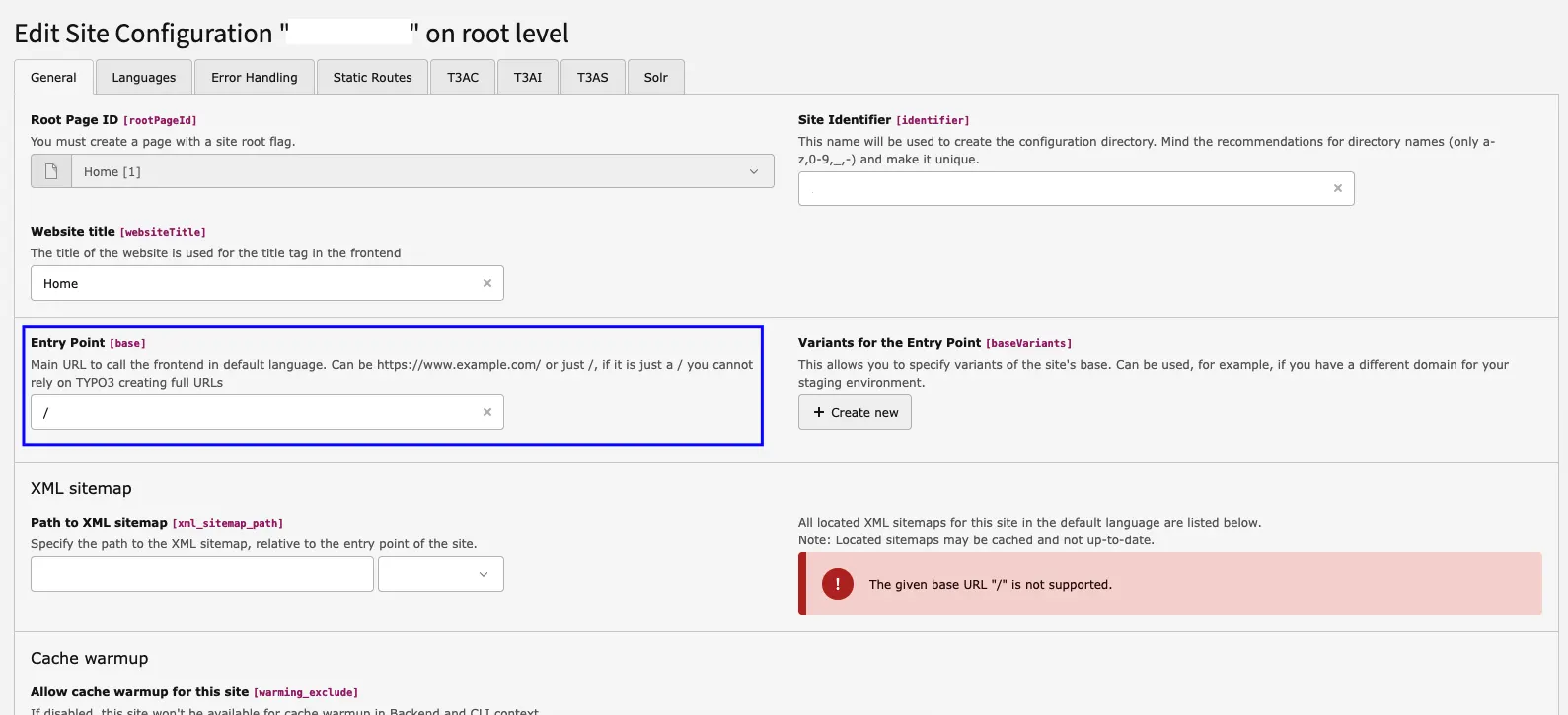Click the red error exclamation icon

[x=838, y=584]
